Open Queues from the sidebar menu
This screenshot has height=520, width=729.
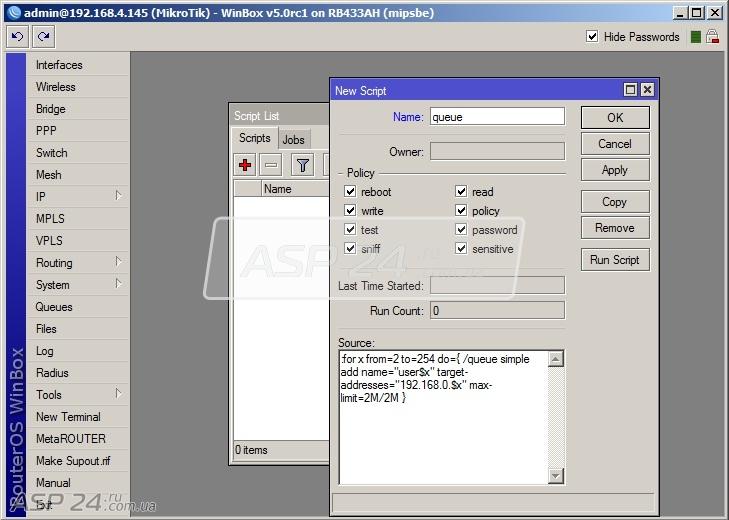tap(54, 307)
